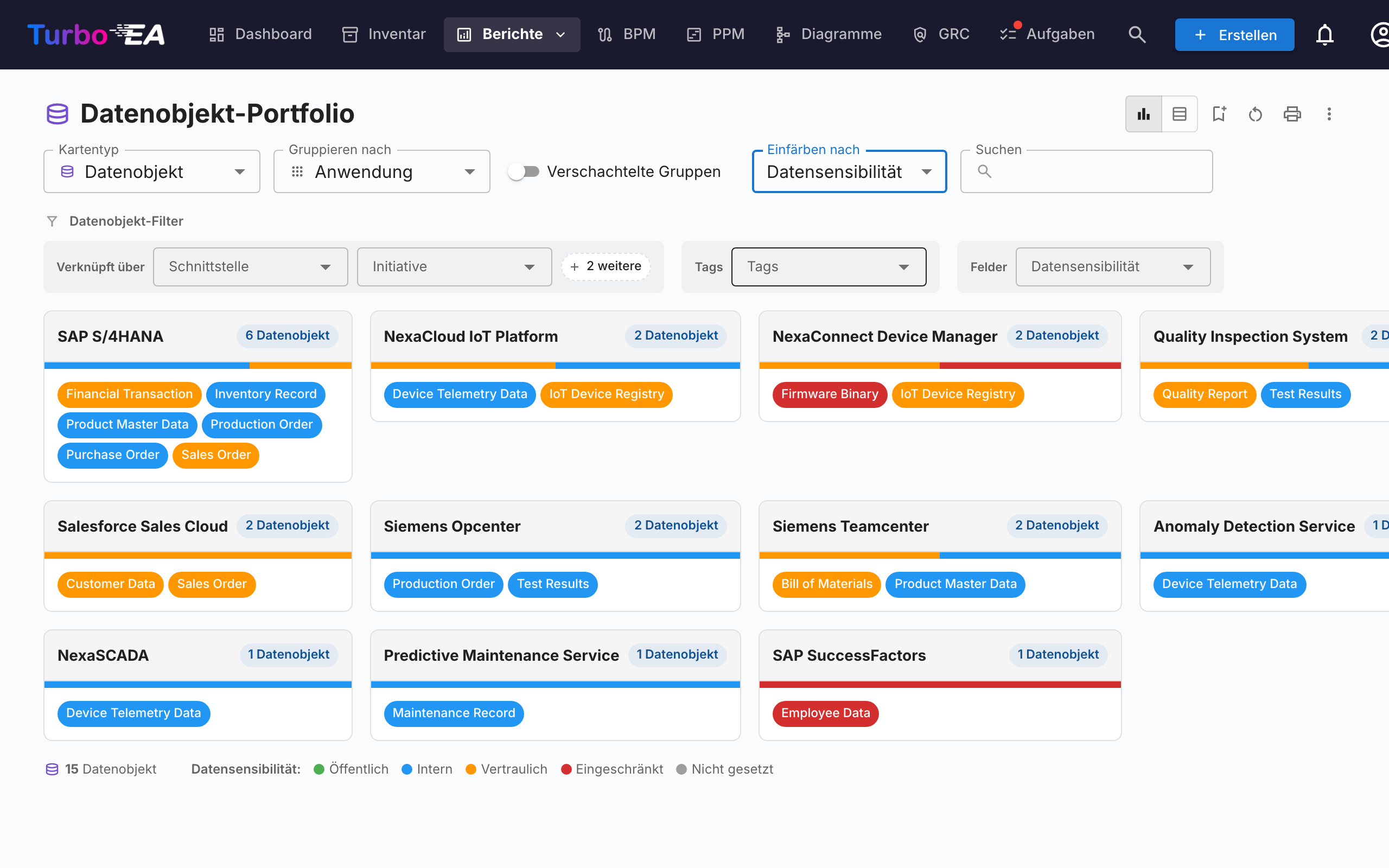Click the Intern blue legend dot
The height and width of the screenshot is (868, 1389).
pos(407,769)
